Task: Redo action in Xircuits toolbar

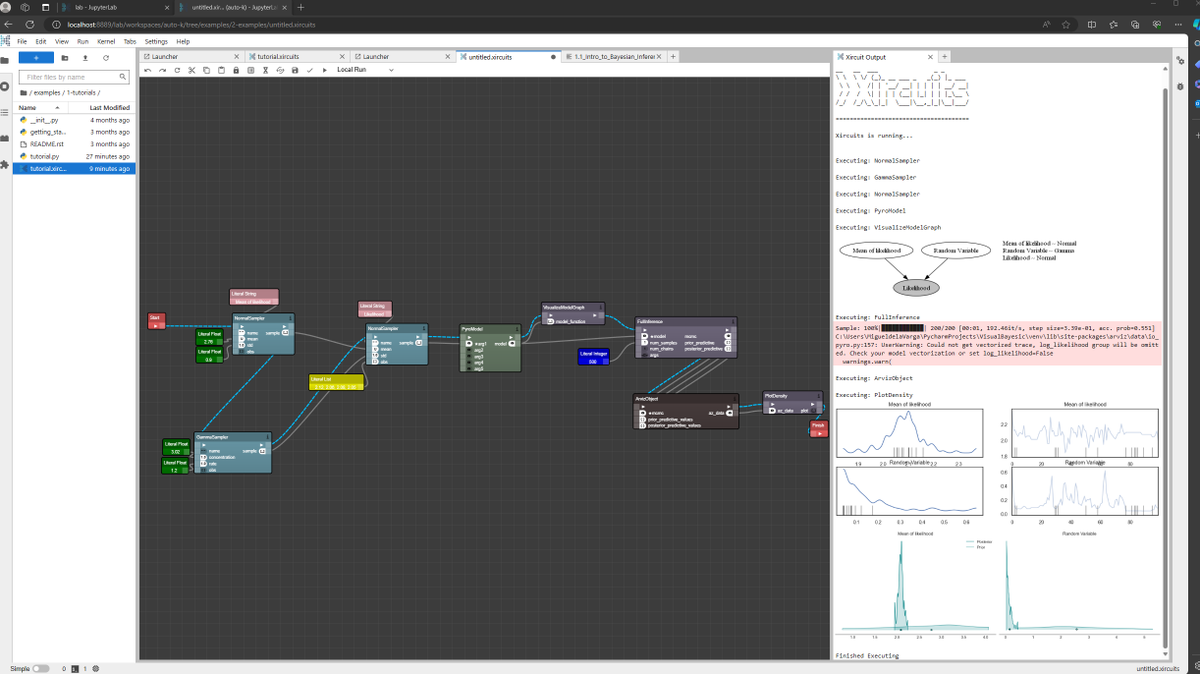Action: click(162, 70)
